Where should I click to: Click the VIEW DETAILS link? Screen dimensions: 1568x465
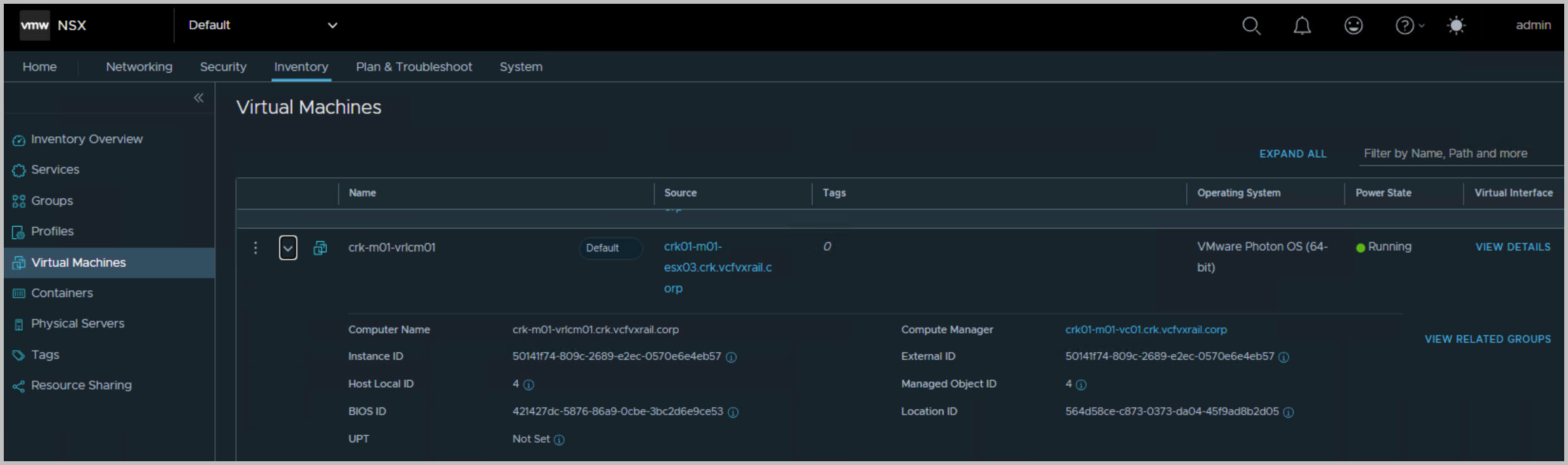click(x=1512, y=247)
